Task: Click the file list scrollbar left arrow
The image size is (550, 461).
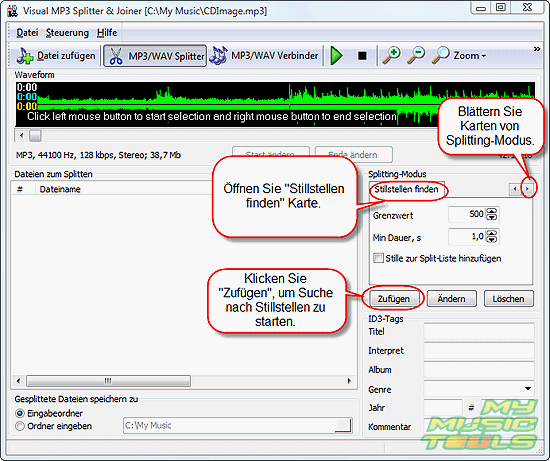Action: (x=18, y=381)
